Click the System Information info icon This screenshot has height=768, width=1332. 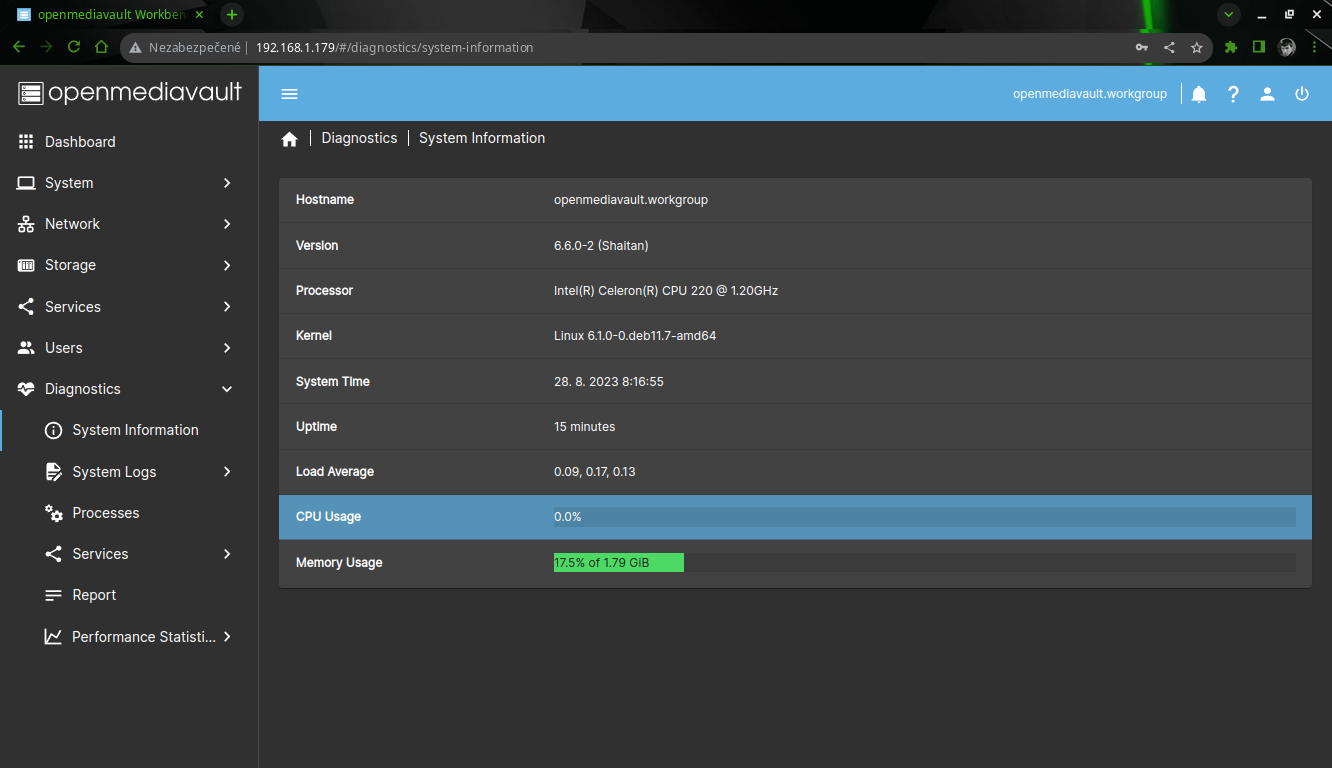pyautogui.click(x=54, y=430)
